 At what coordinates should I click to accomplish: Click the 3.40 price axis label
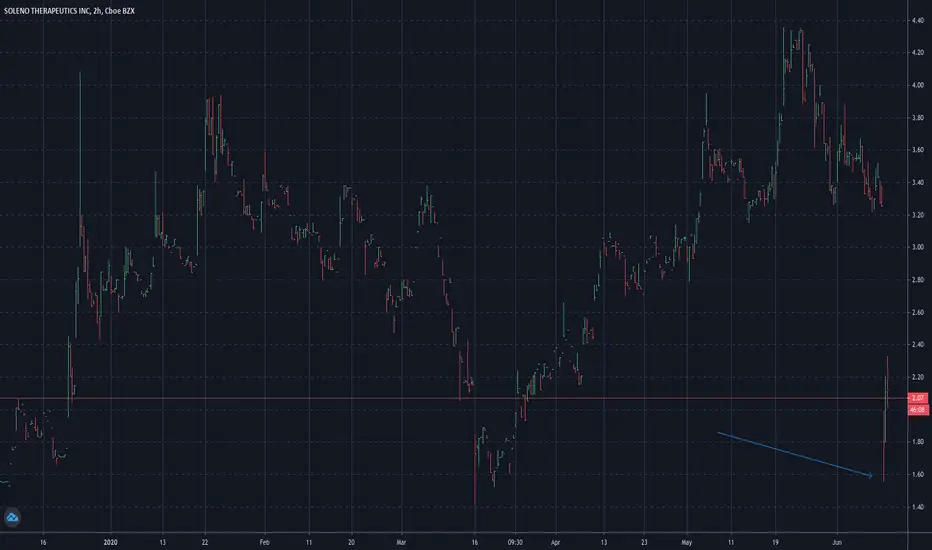[x=918, y=183]
